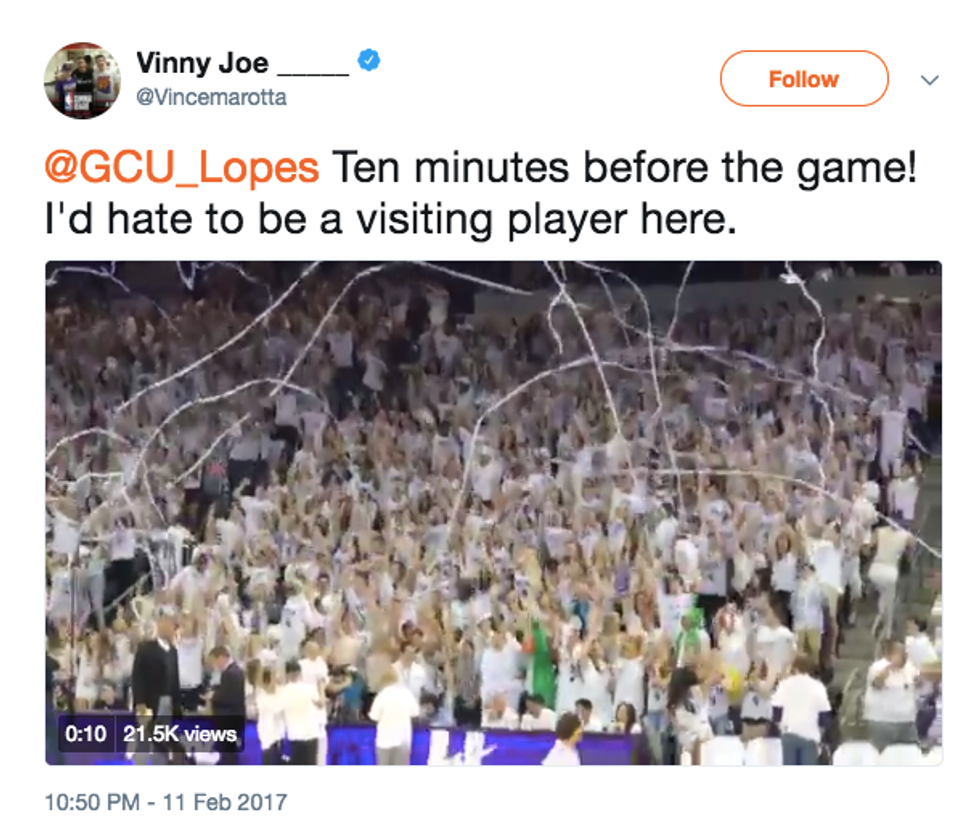980x835 pixels.
Task: Click the text 'Ten minutes before the game!'
Action: [623, 168]
